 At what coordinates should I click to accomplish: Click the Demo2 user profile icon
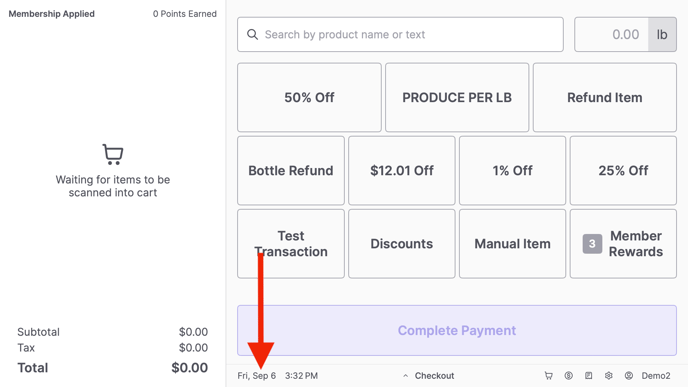[629, 376]
